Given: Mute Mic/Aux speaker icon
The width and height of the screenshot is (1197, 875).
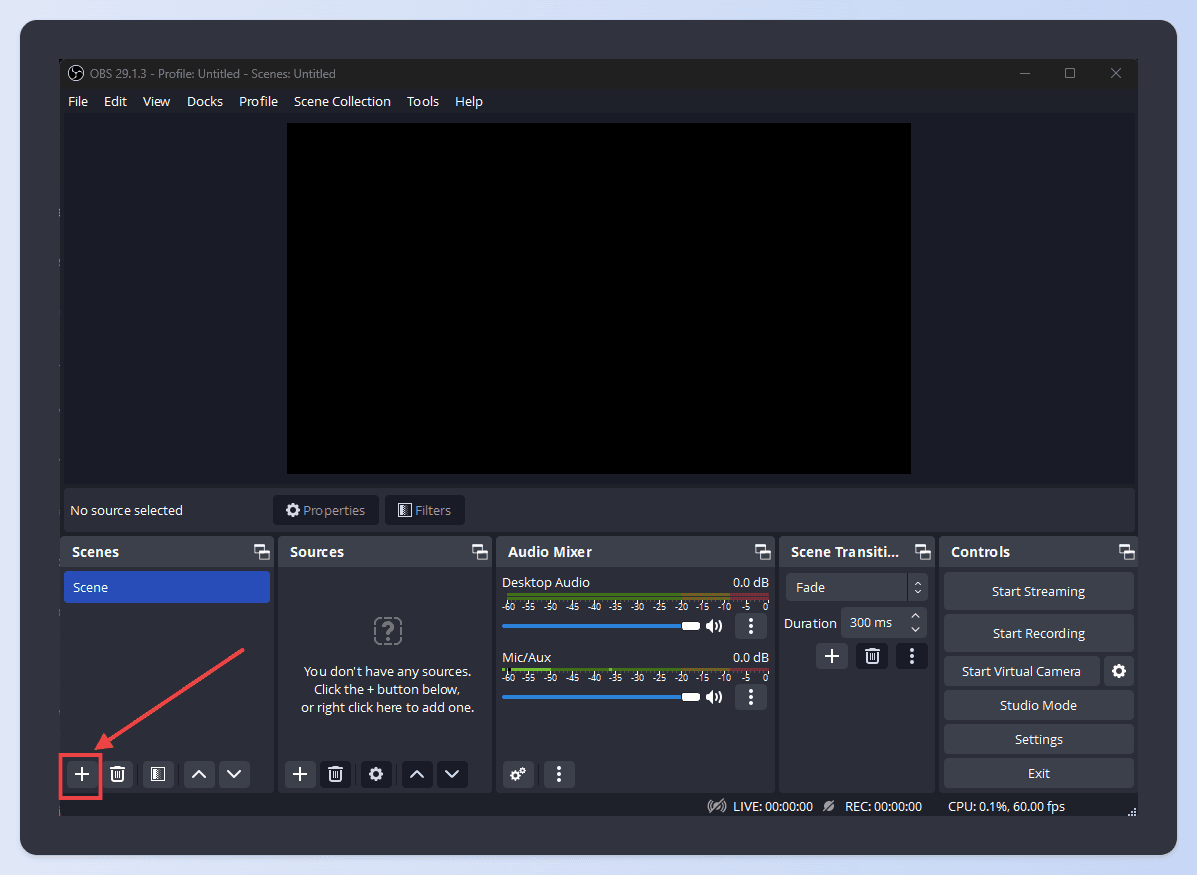Looking at the screenshot, I should click(714, 697).
